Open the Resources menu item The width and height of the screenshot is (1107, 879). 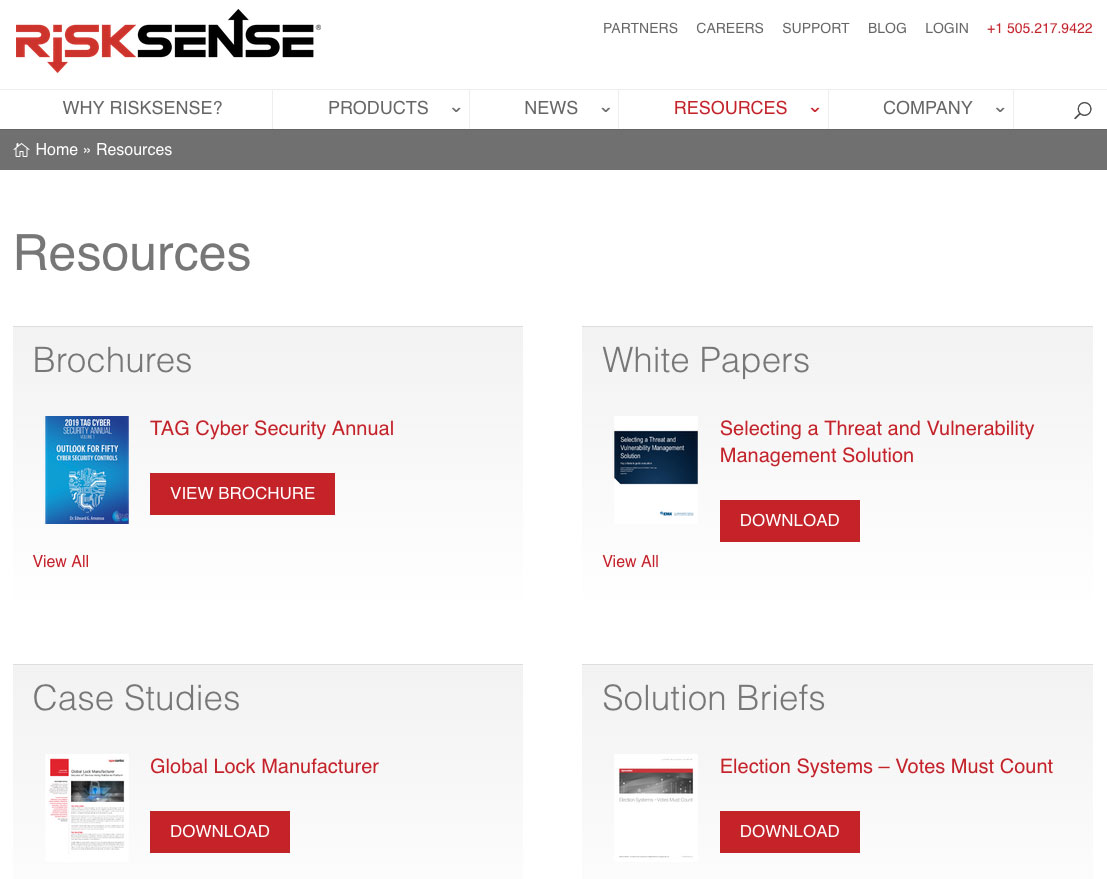(730, 108)
